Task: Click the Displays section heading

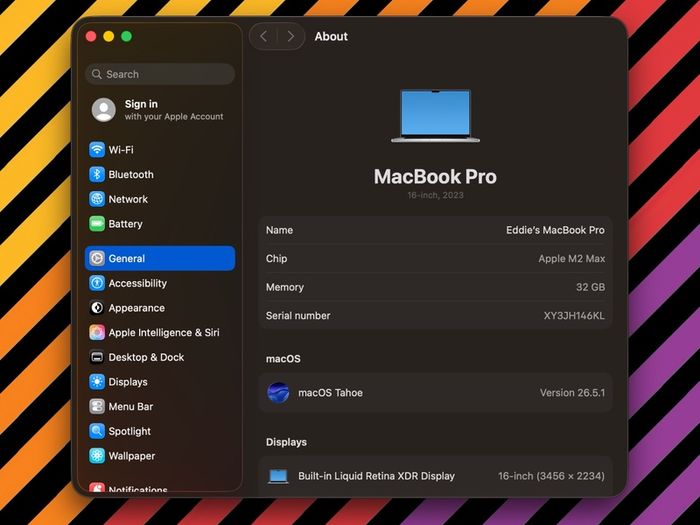Action: point(286,442)
